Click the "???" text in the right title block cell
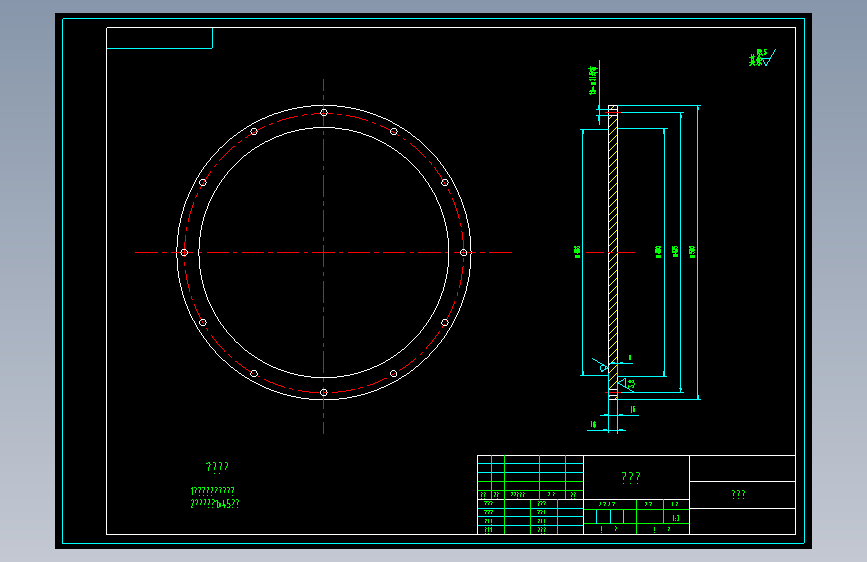 738,494
